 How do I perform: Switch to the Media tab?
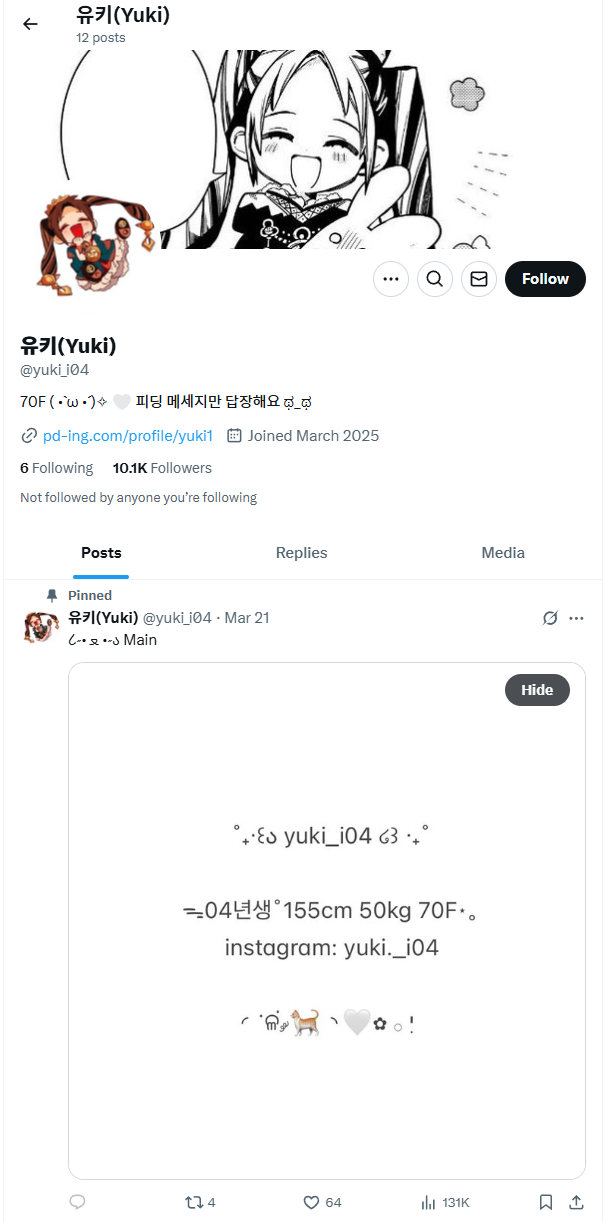503,553
